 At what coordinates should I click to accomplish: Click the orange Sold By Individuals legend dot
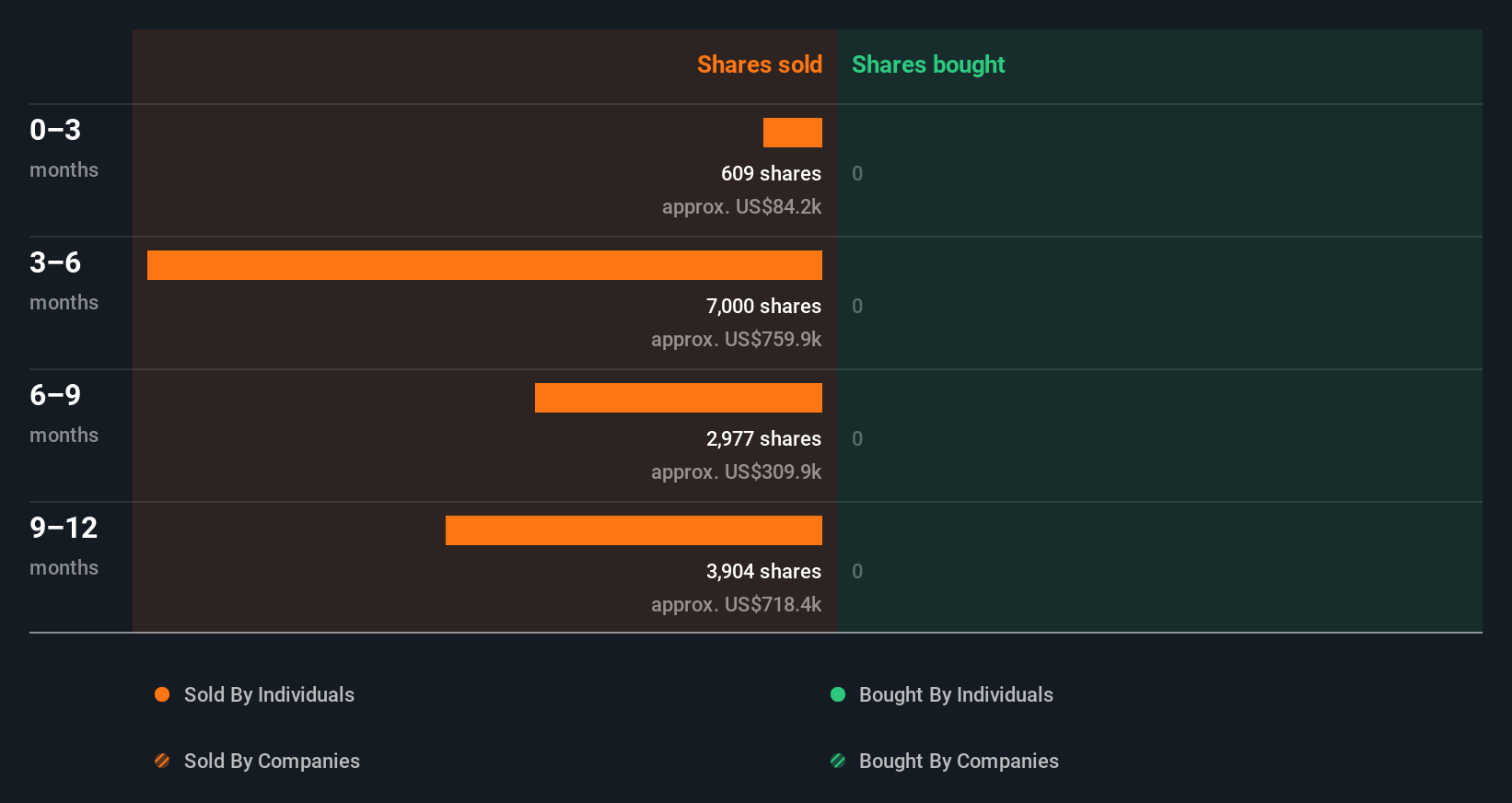[x=162, y=694]
